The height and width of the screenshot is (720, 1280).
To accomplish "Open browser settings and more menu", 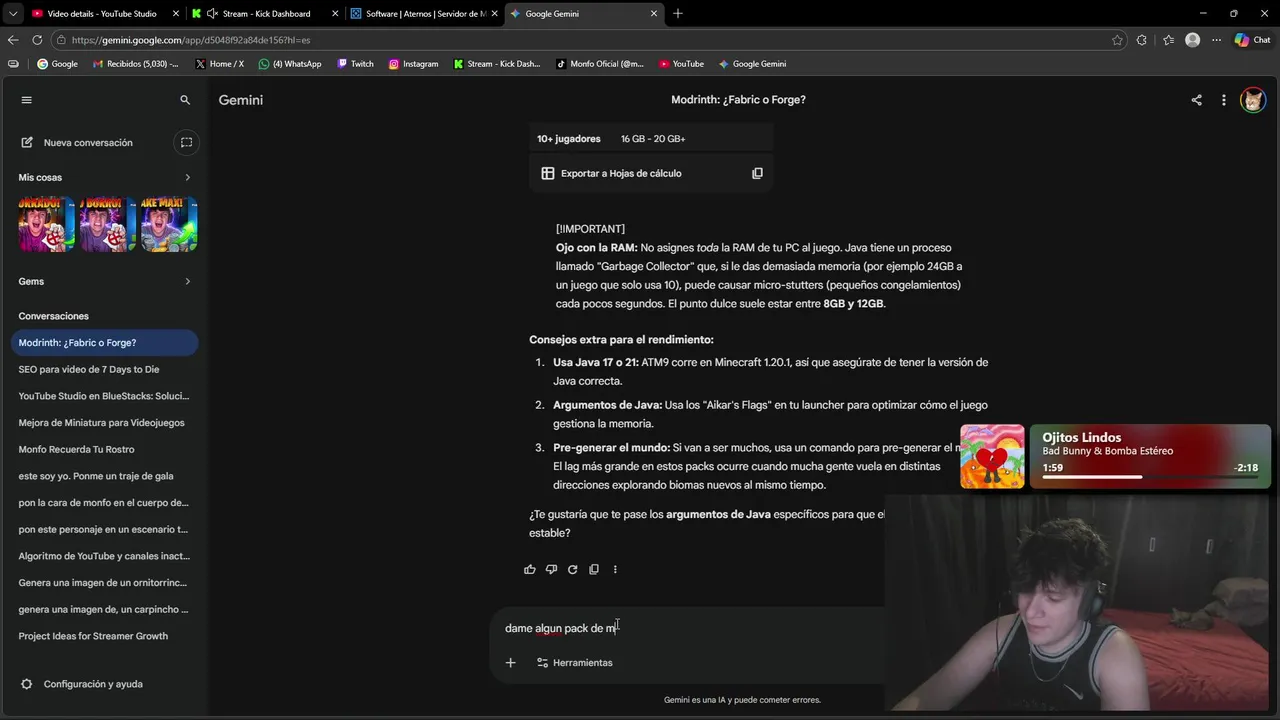I will [1216, 40].
